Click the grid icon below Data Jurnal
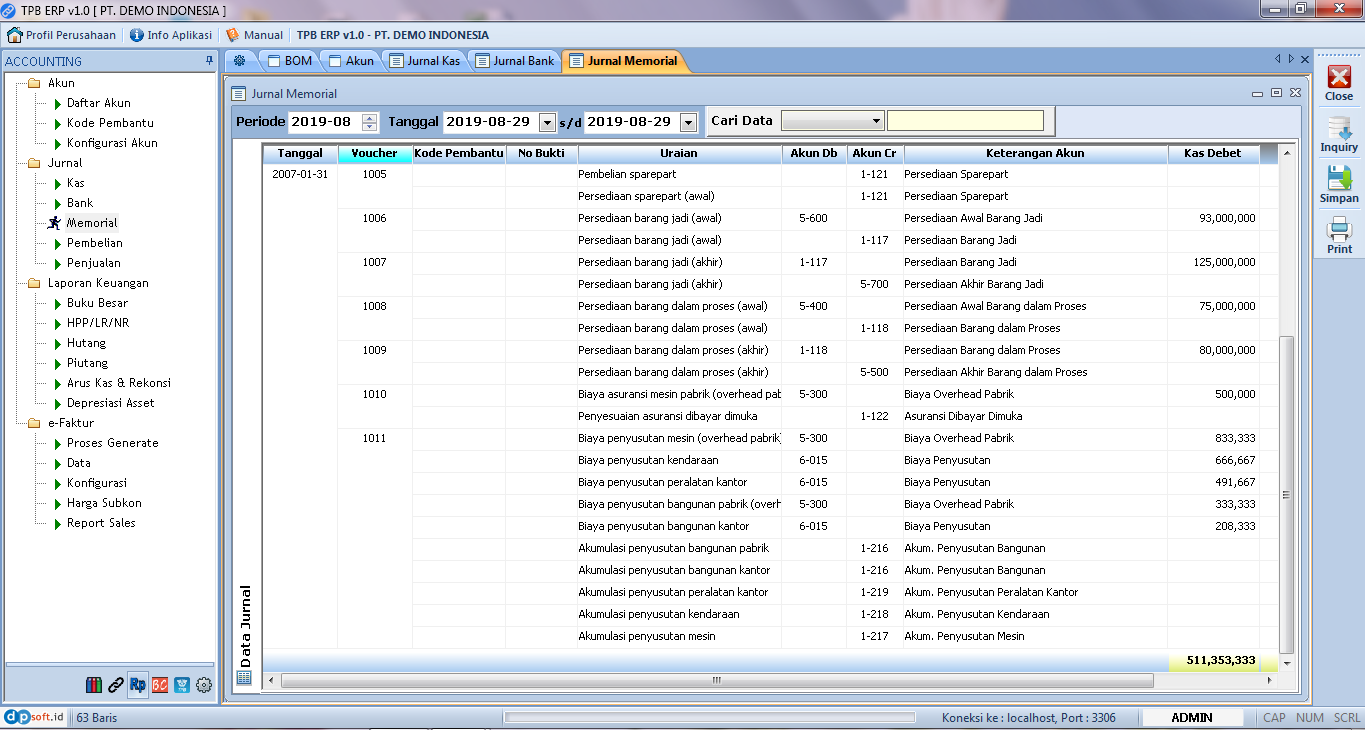 pyautogui.click(x=244, y=677)
